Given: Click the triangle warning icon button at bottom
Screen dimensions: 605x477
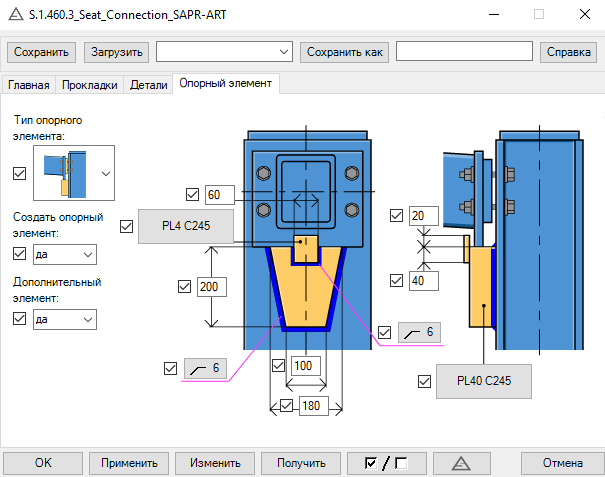Looking at the screenshot, I should pos(461,463).
